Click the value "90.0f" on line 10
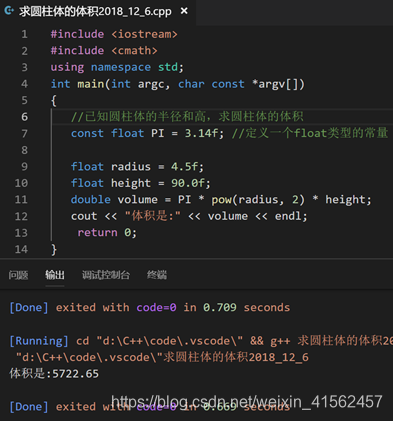The height and width of the screenshot is (421, 393). (x=188, y=183)
